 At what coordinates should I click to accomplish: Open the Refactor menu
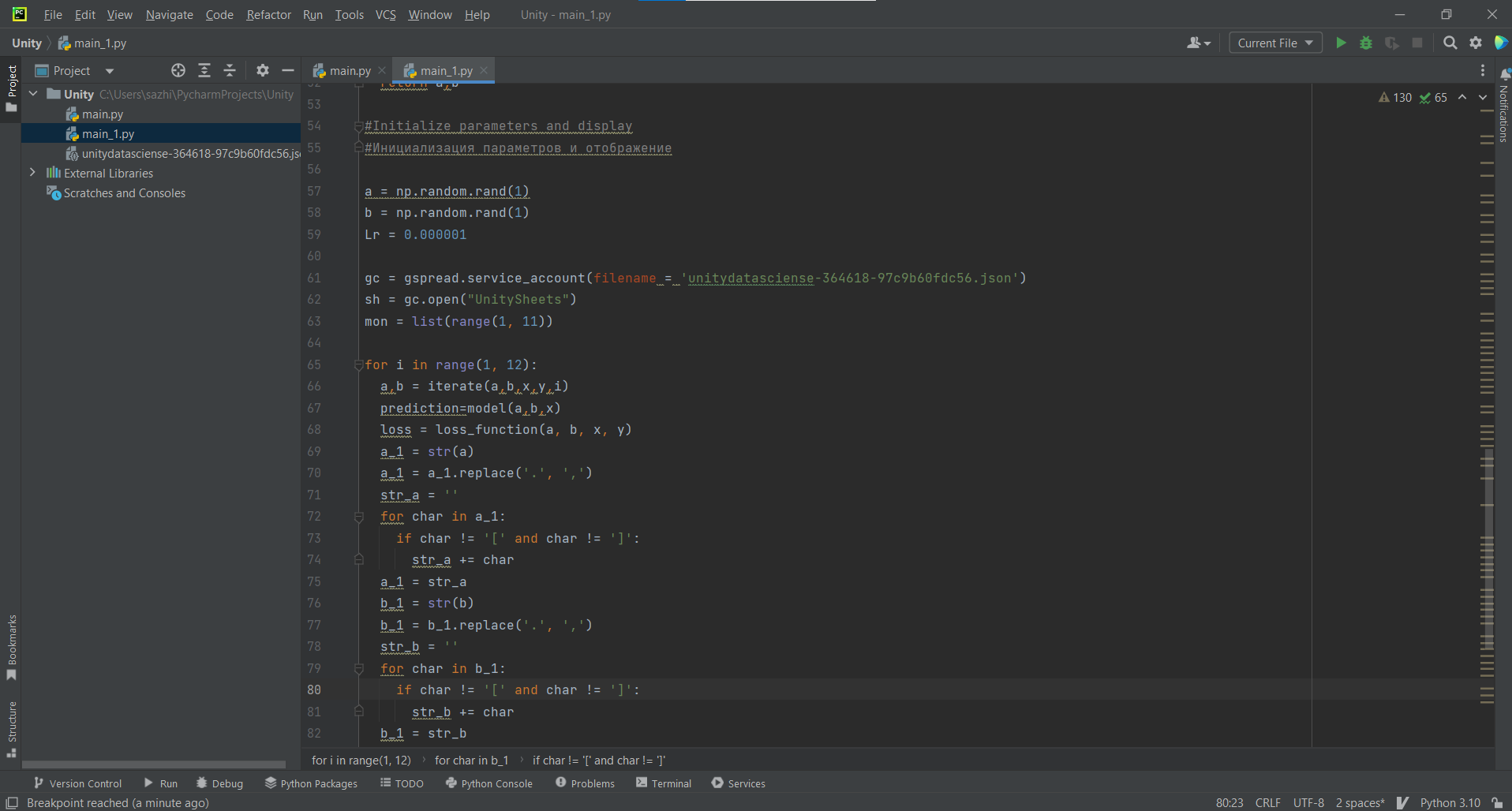click(268, 15)
